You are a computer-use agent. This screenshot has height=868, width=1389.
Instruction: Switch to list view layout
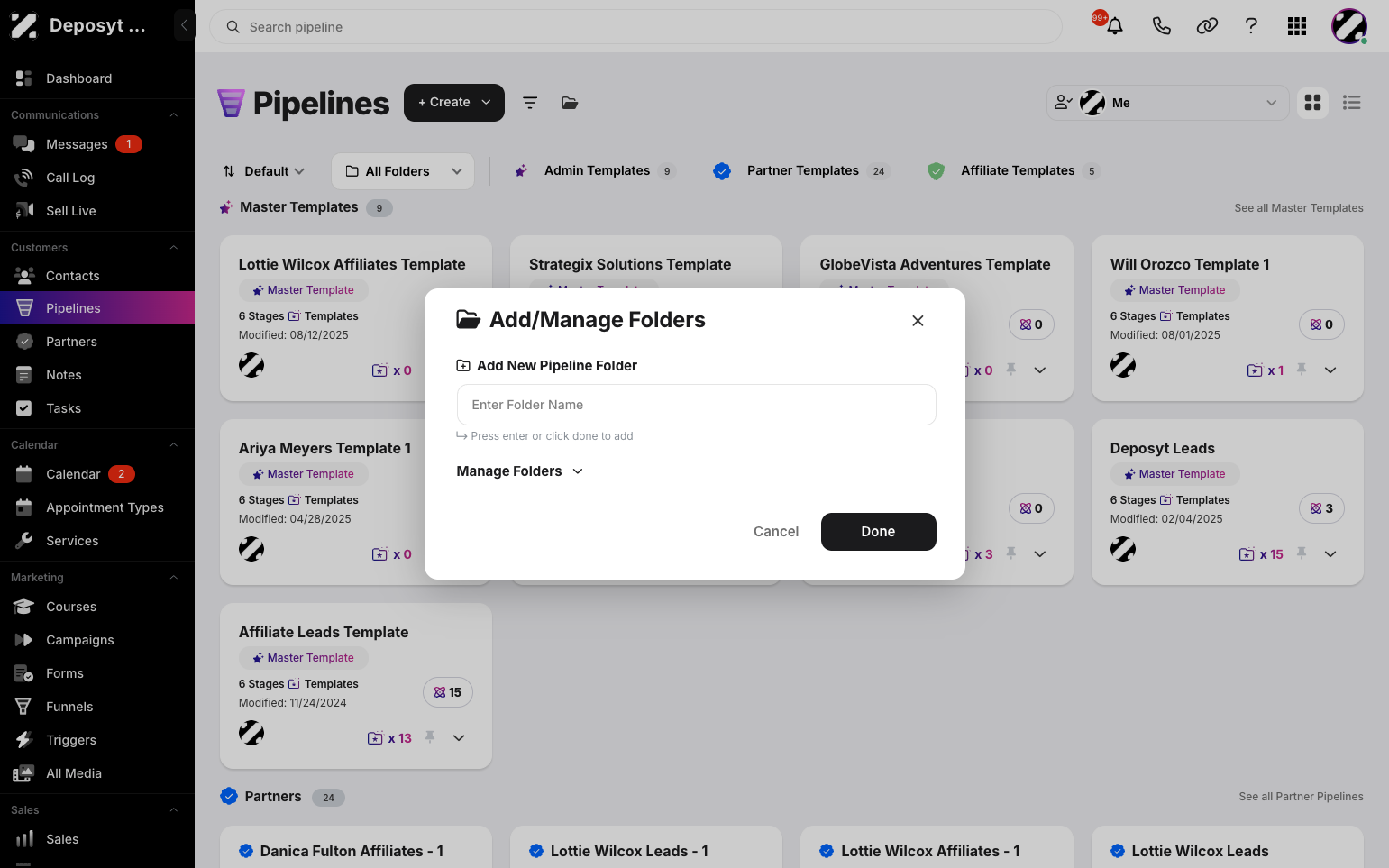(1352, 103)
